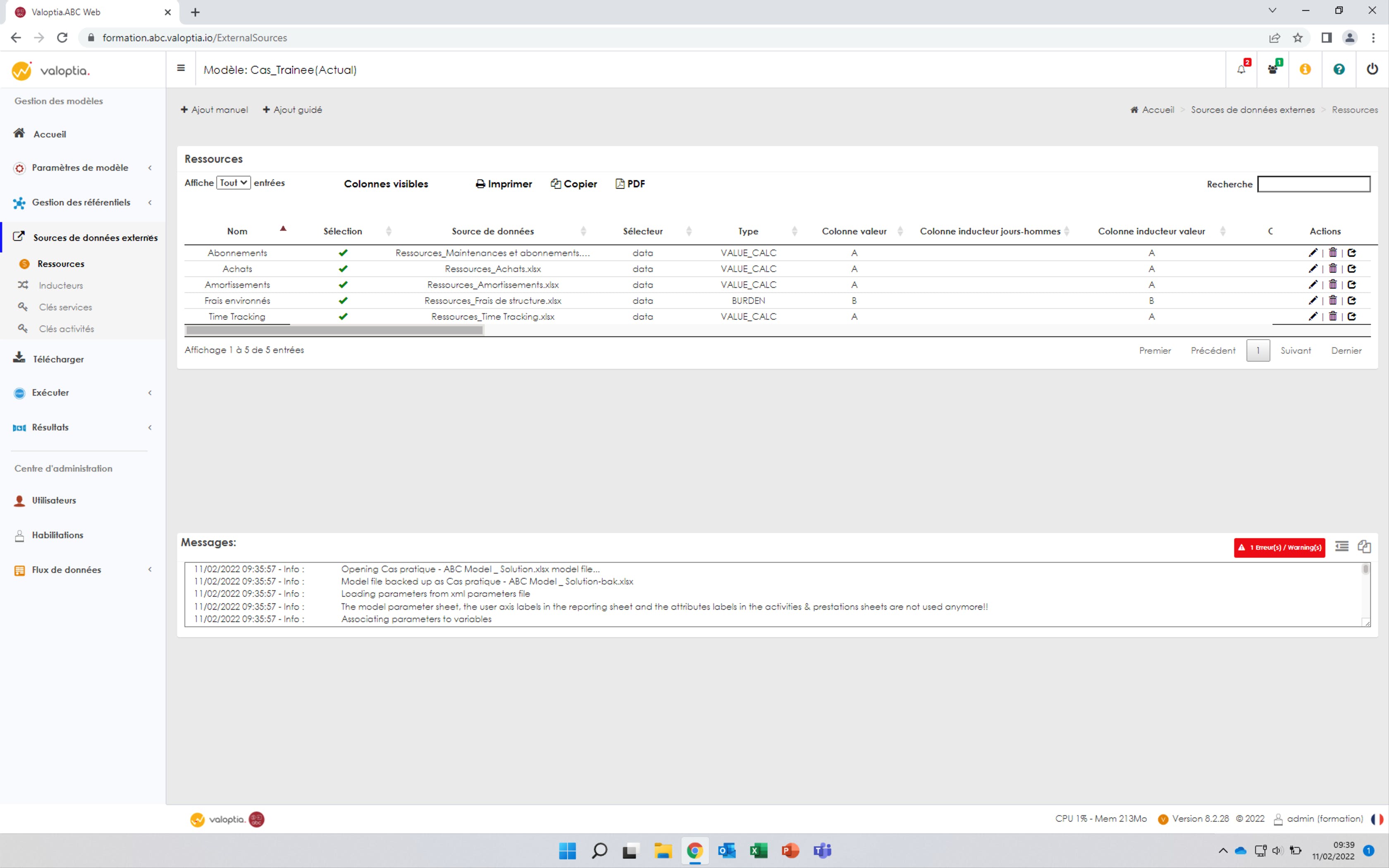Reload the Amortissements source with refresh icon

1352,285
